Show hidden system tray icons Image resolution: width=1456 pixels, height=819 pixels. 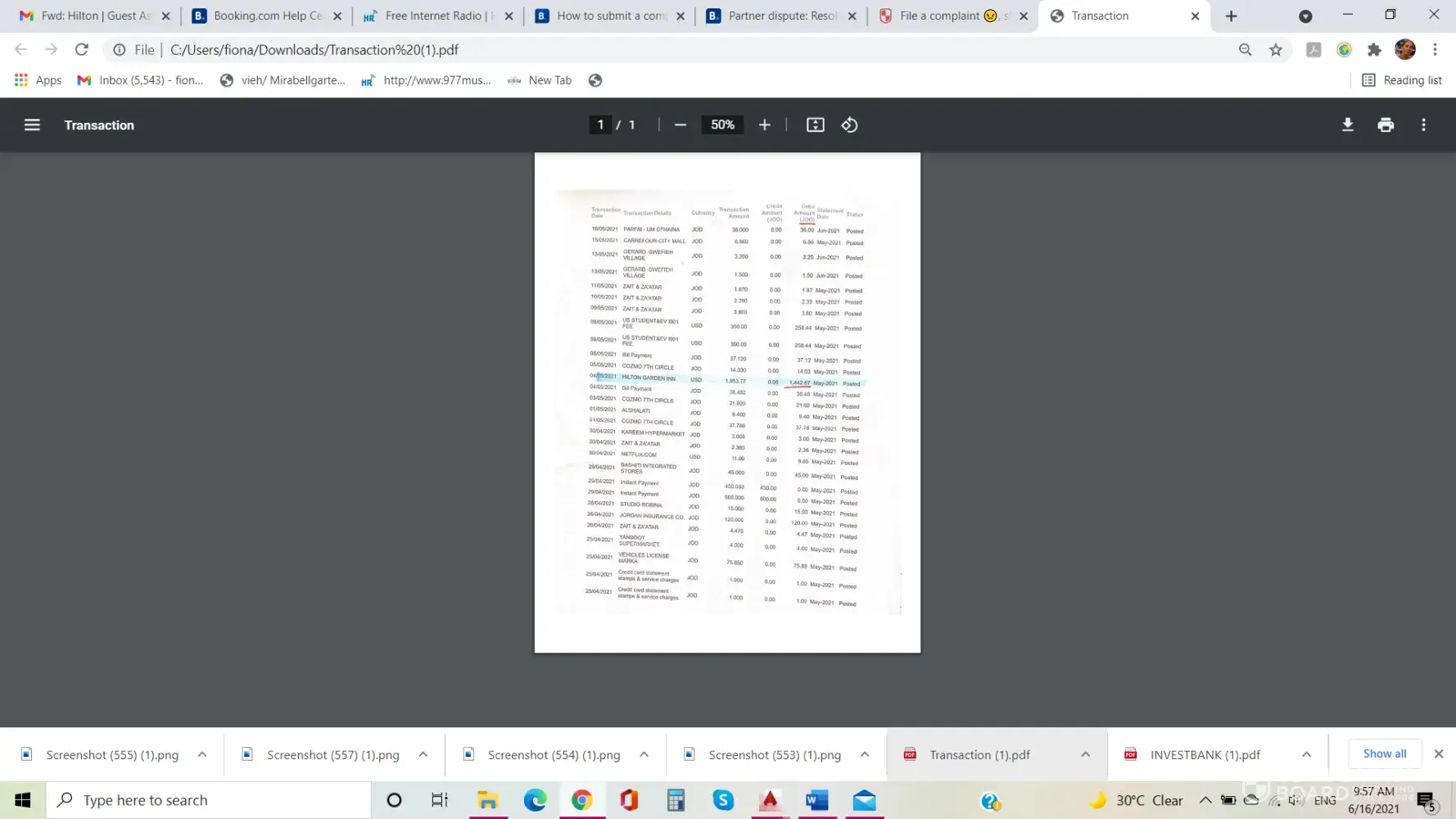pos(1205,800)
